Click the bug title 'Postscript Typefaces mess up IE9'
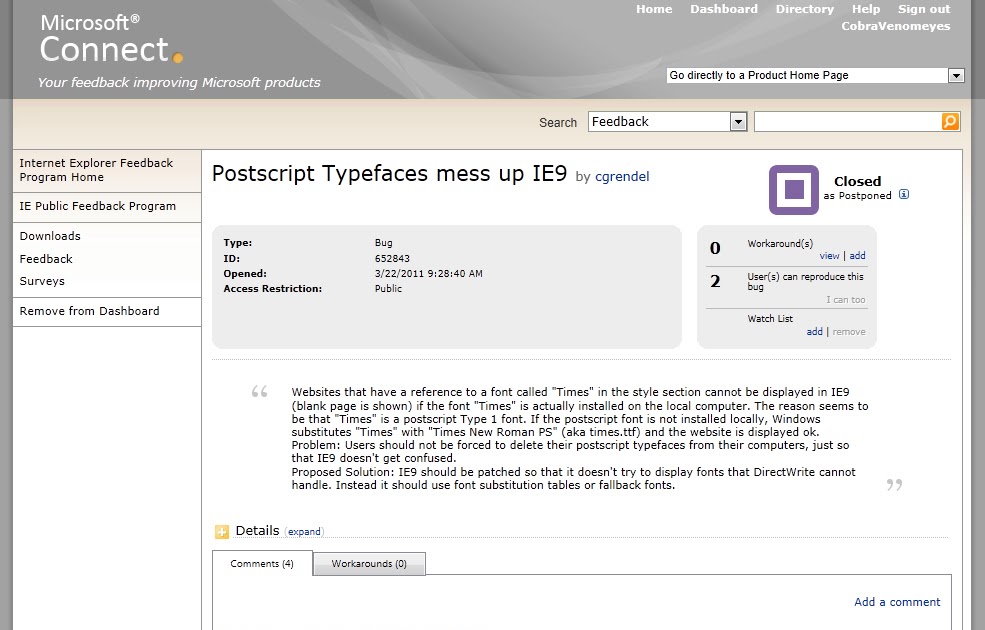Viewport: 985px width, 630px height. click(389, 173)
